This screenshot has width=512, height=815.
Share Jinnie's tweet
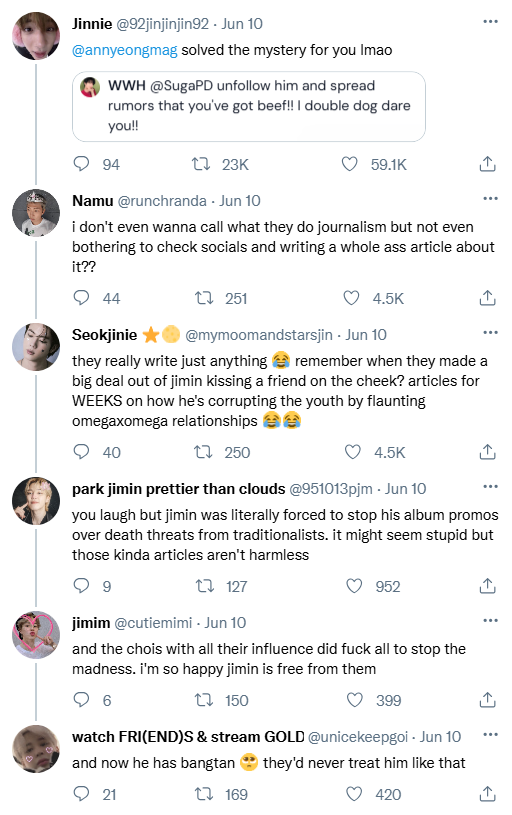tap(487, 164)
